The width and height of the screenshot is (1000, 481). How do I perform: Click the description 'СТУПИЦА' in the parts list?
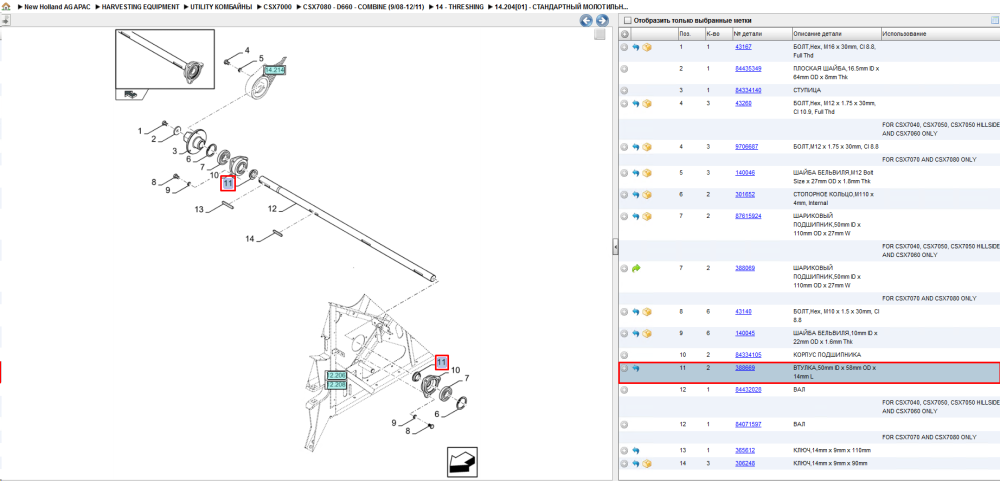pos(807,91)
